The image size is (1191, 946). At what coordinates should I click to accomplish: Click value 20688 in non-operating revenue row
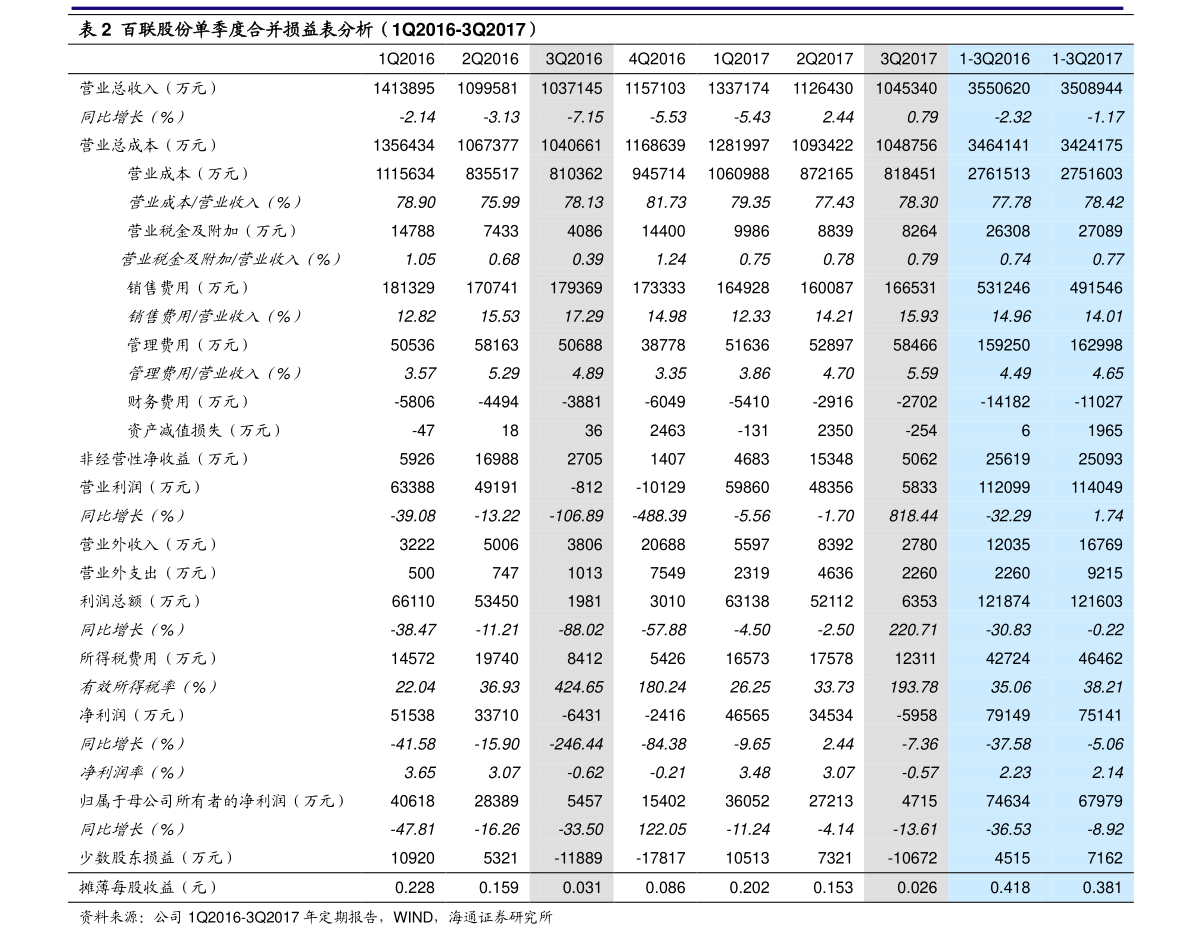[x=663, y=545]
